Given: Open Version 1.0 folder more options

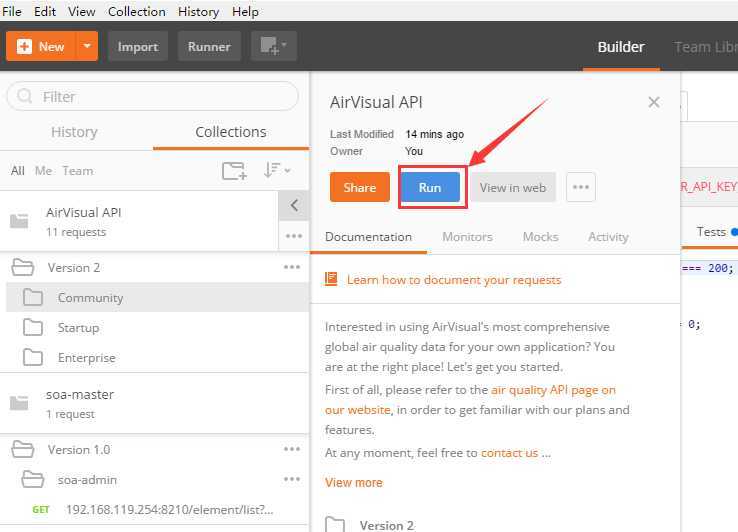Looking at the screenshot, I should point(292,449).
